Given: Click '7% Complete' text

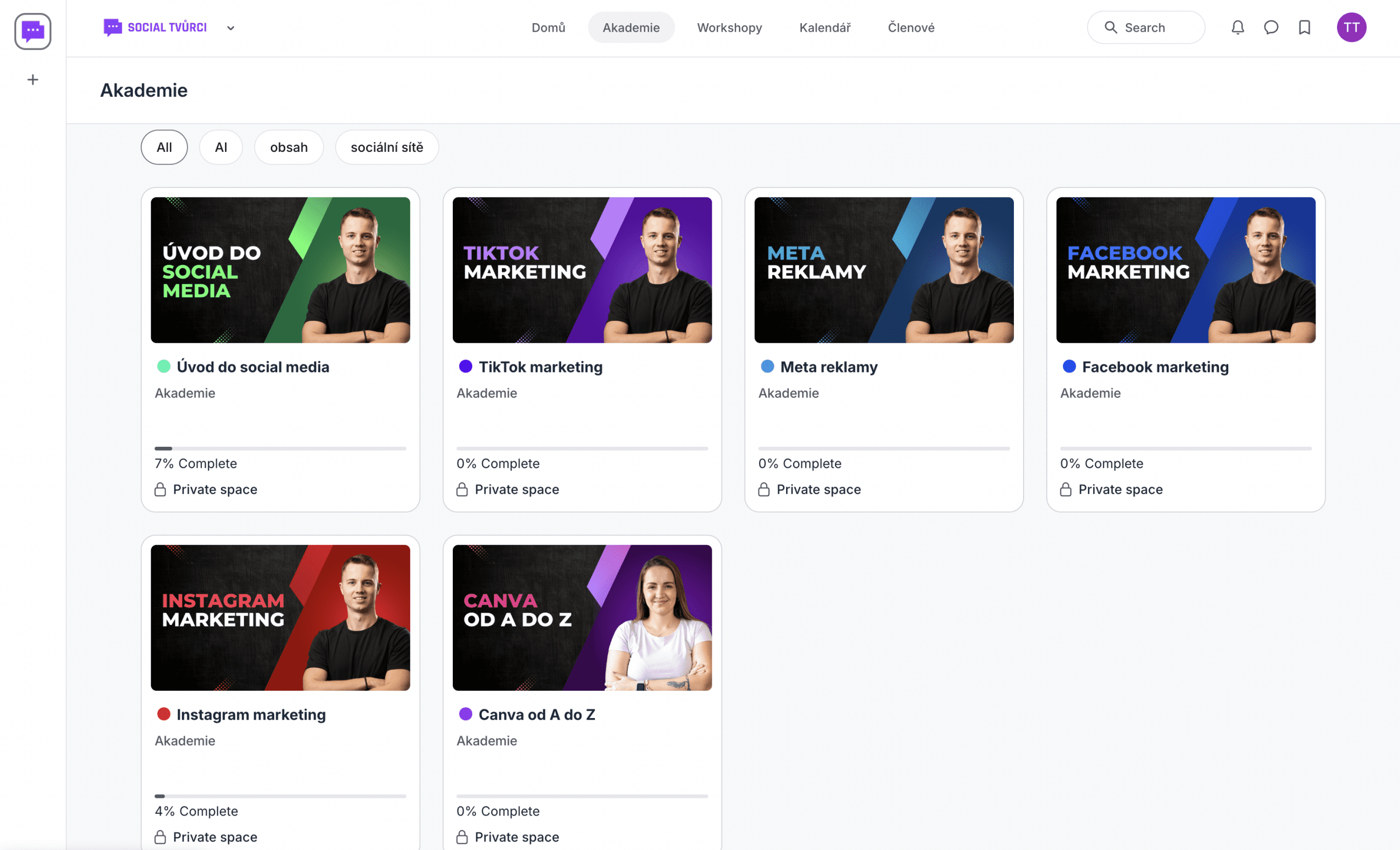Looking at the screenshot, I should [195, 463].
